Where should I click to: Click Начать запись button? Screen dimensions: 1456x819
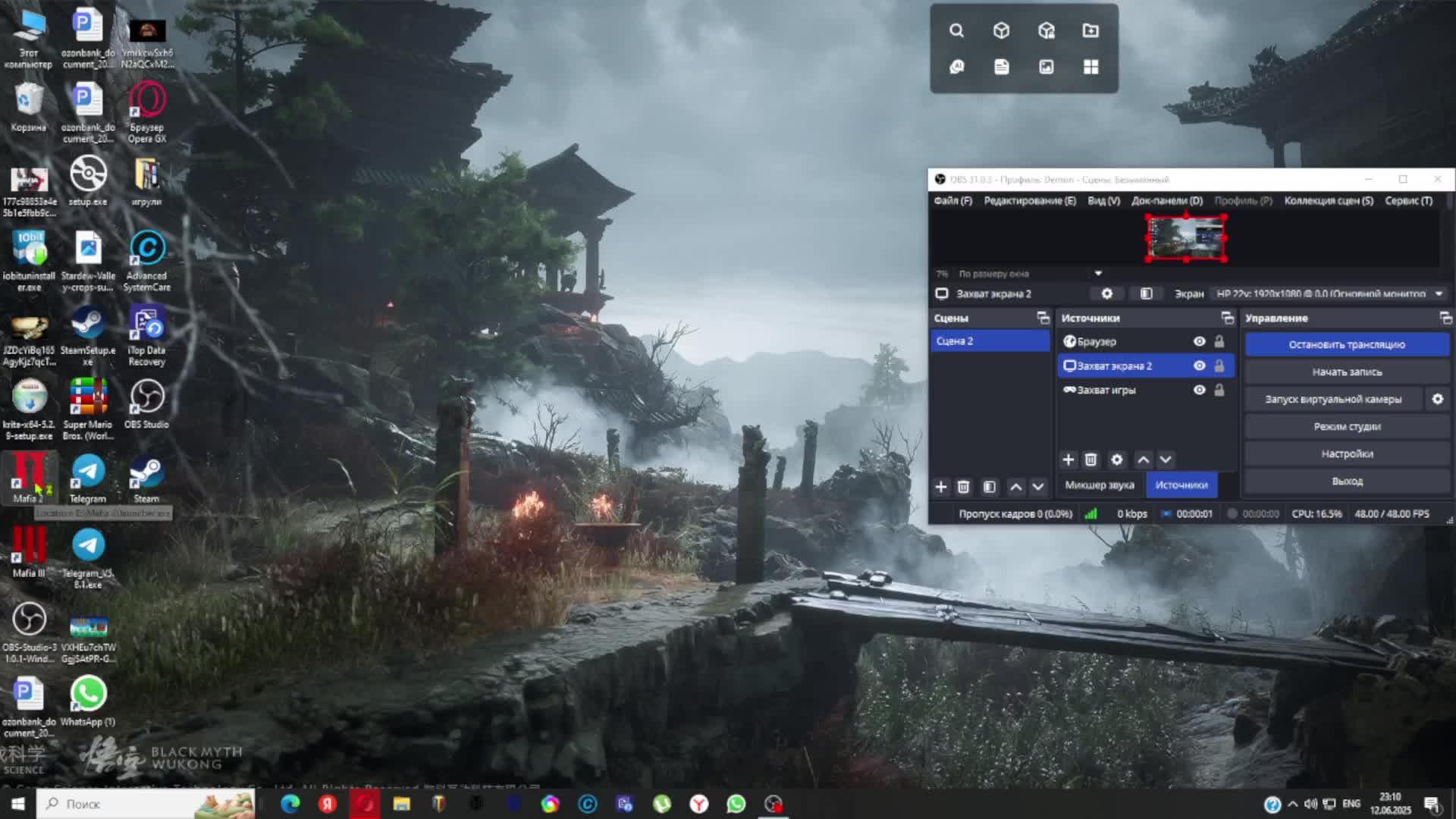tap(1347, 372)
